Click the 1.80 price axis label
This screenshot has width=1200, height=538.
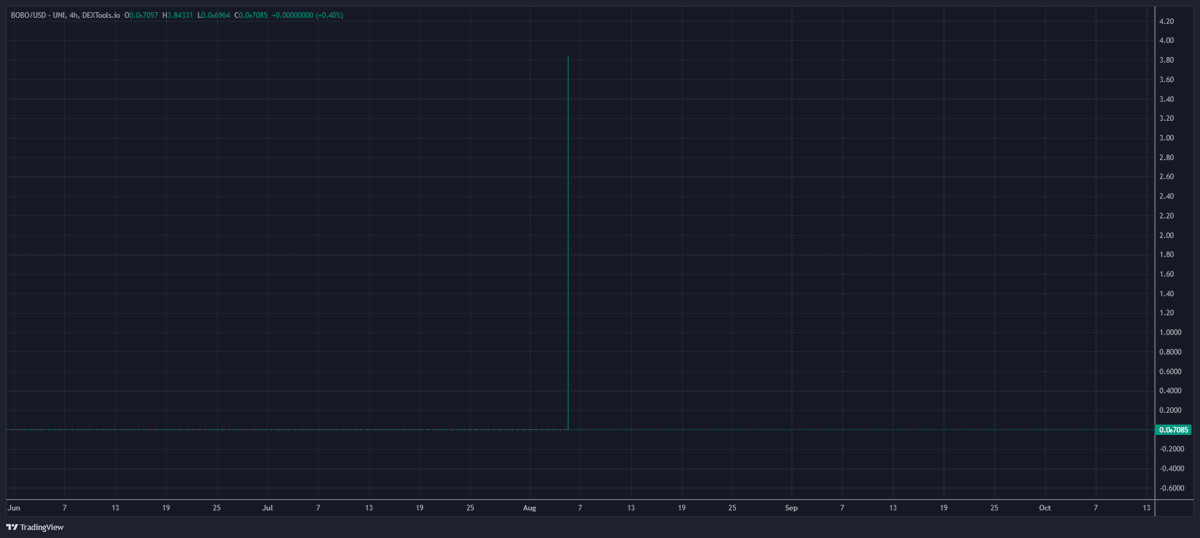point(1166,255)
